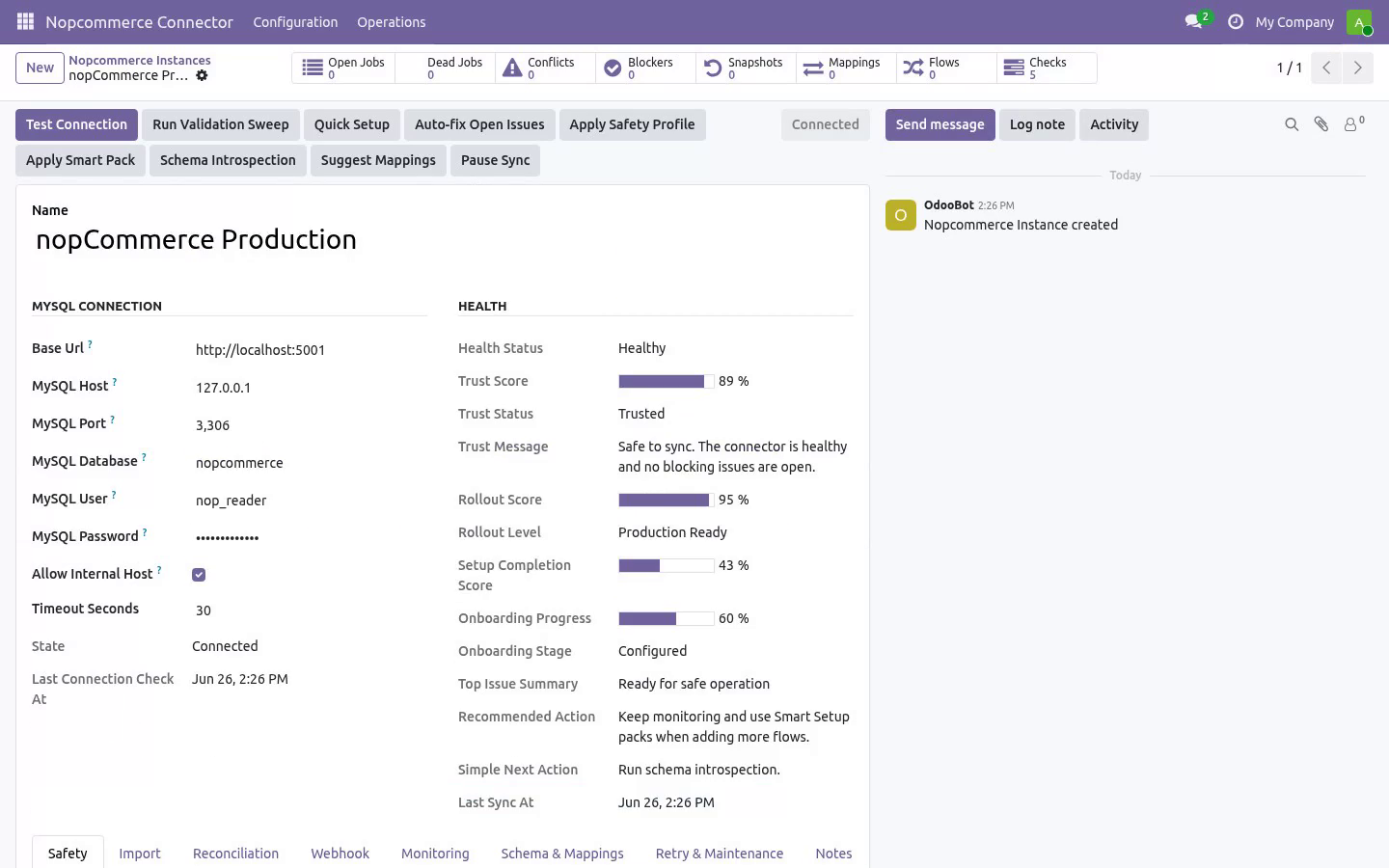Click the Send message button
Viewport: 1389px width, 868px height.
coord(940,124)
